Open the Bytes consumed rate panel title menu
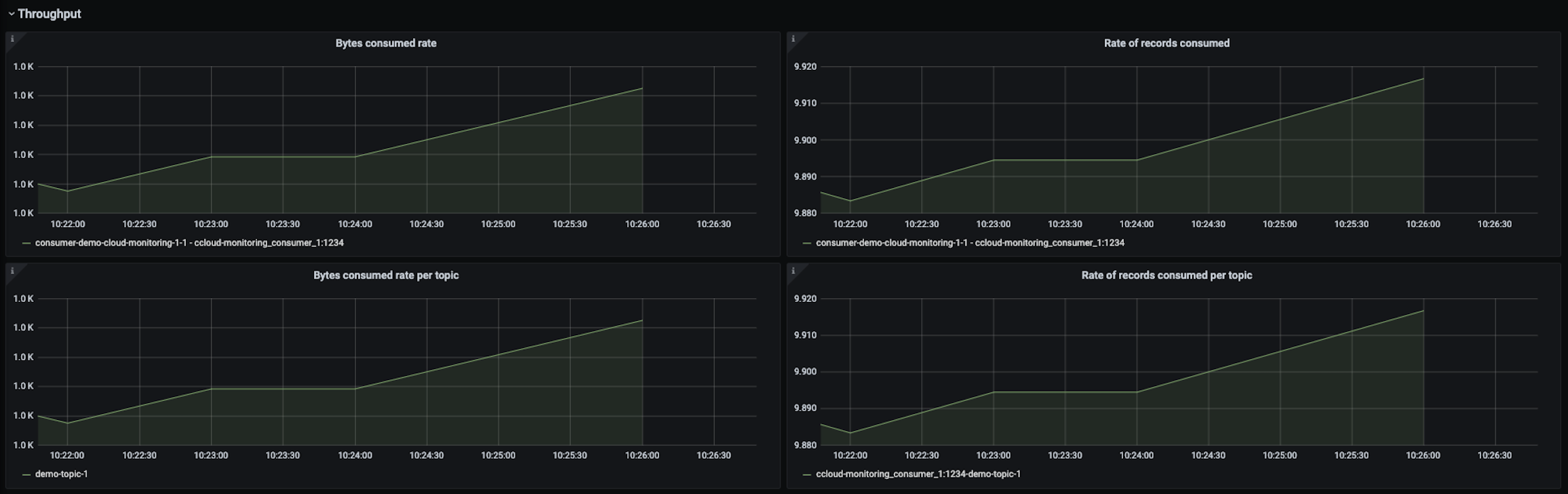Screen dimensions: 1568x494 pyautogui.click(x=386, y=43)
